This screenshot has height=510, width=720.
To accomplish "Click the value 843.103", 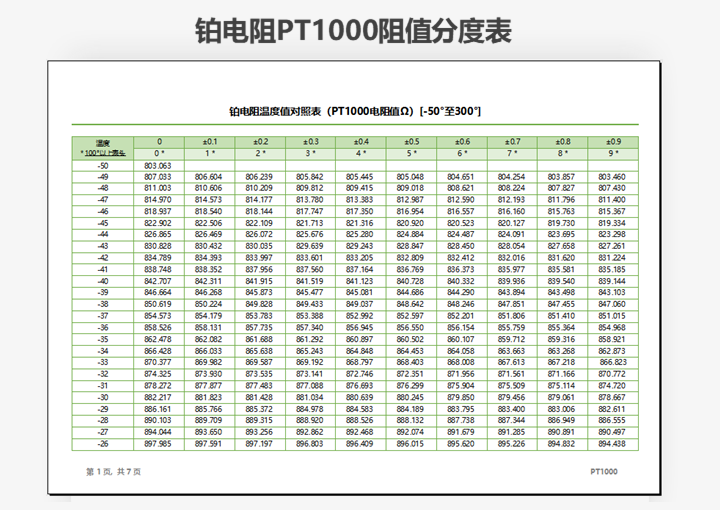I will click(x=612, y=293).
